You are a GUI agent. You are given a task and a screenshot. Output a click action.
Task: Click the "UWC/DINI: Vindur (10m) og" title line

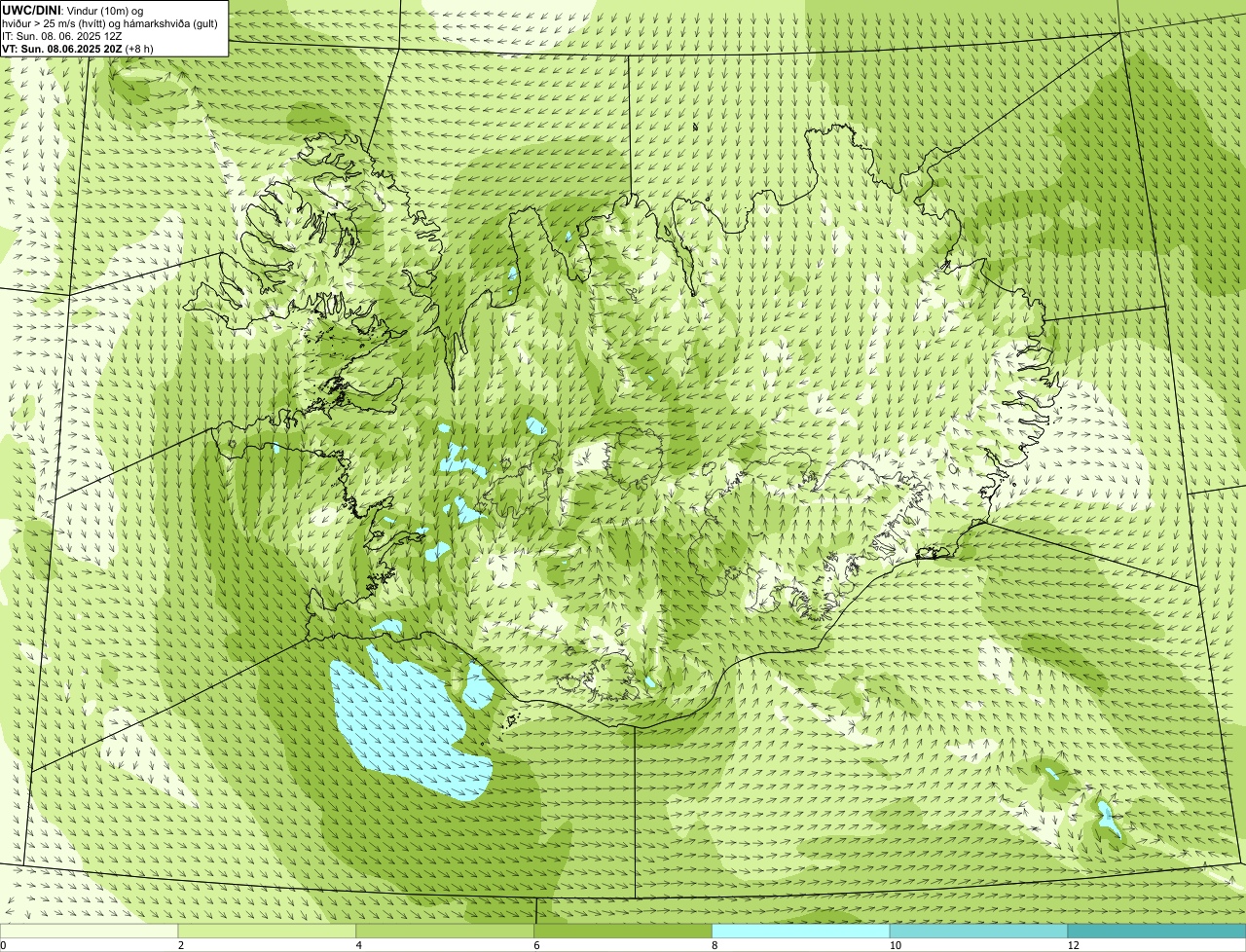73,10
